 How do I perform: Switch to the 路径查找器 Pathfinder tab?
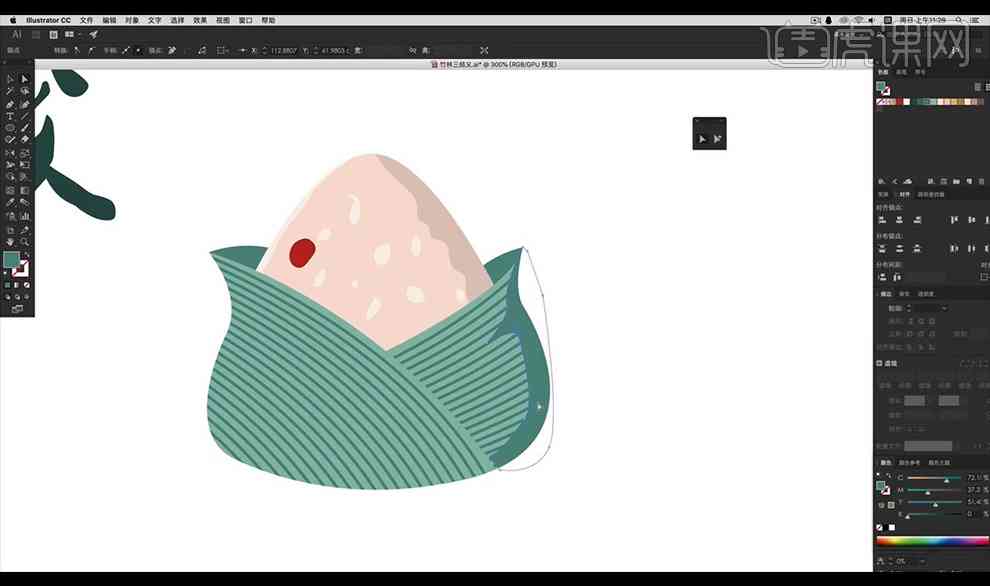(x=931, y=194)
